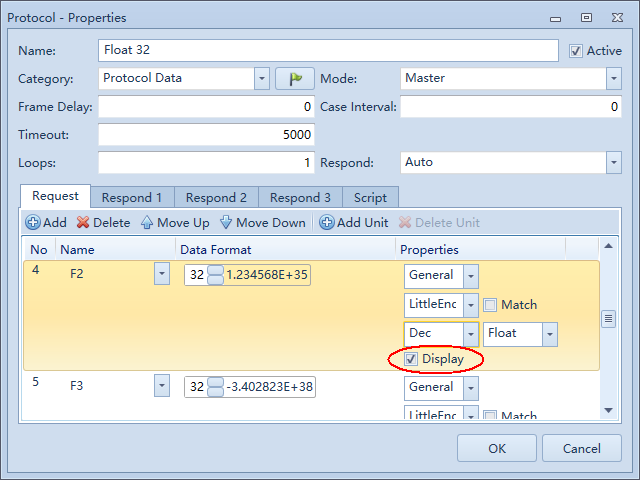Click the Add Unit plus icon
The image size is (640, 480).
pyautogui.click(x=326, y=223)
